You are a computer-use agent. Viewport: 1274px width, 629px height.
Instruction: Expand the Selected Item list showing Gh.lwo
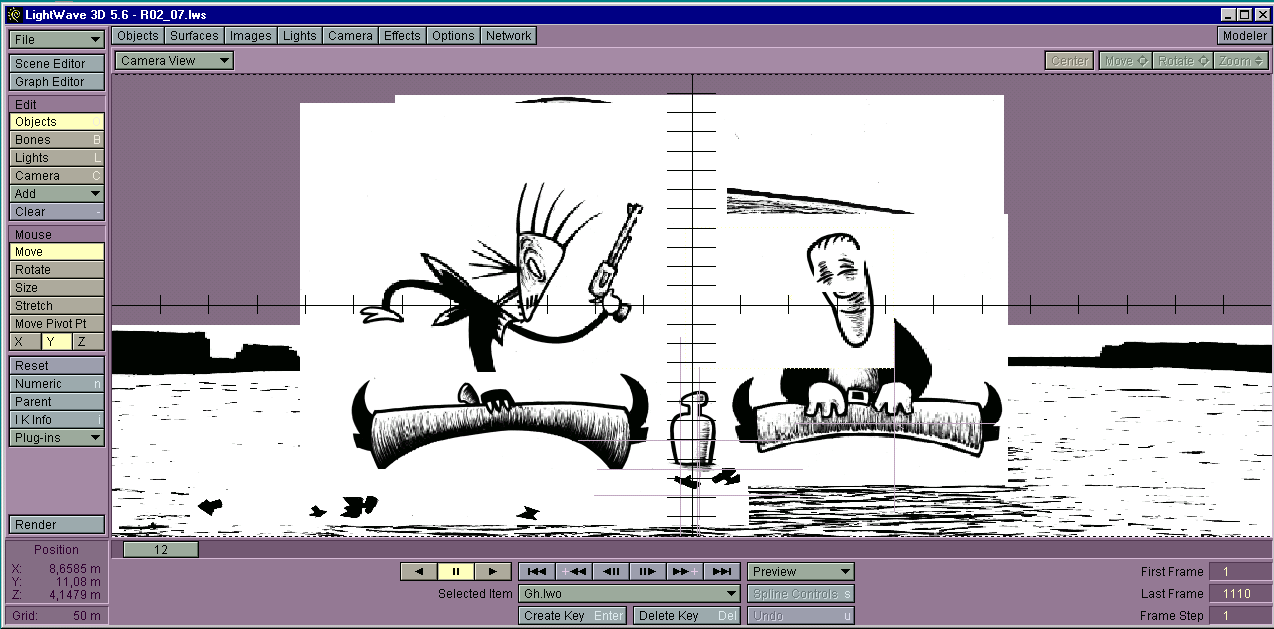click(629, 594)
